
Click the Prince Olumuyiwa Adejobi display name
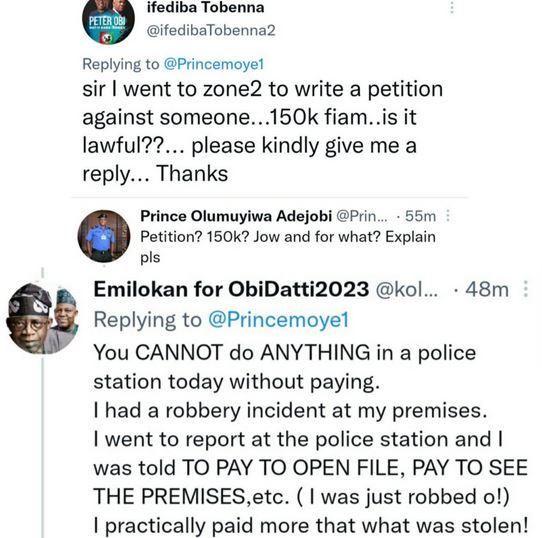point(236,216)
